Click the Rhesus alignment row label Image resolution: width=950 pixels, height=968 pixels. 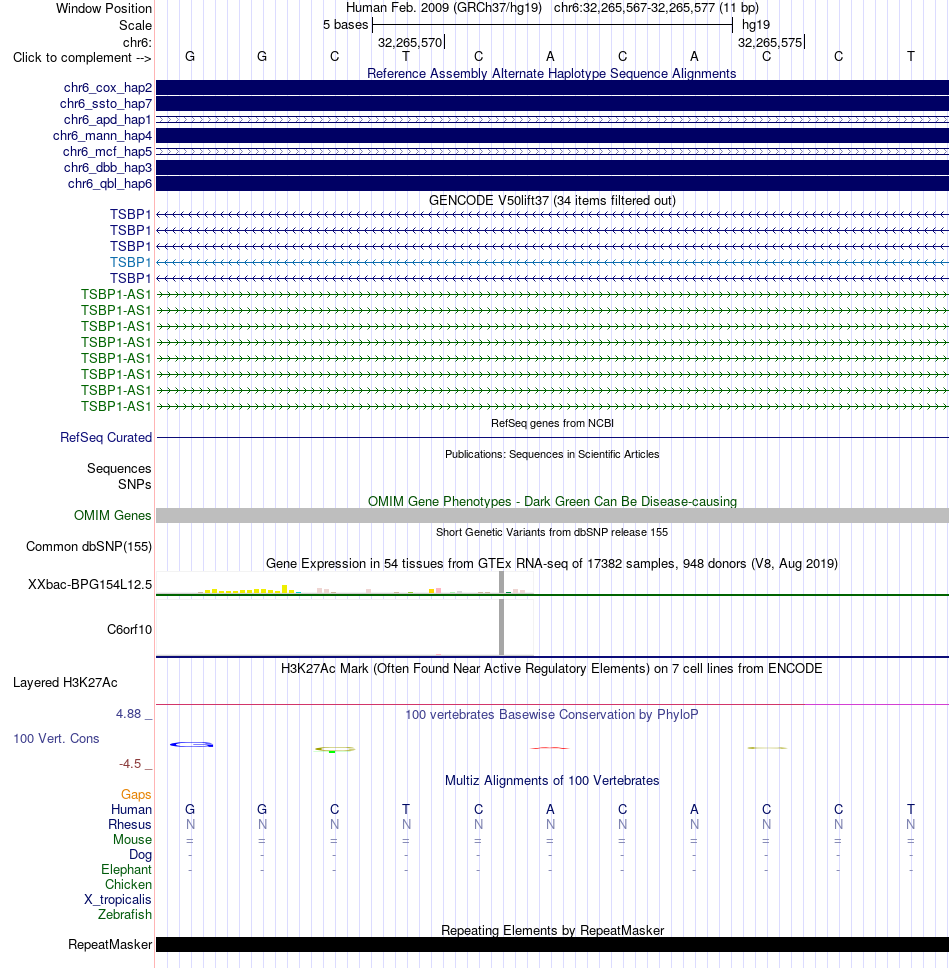(130, 824)
